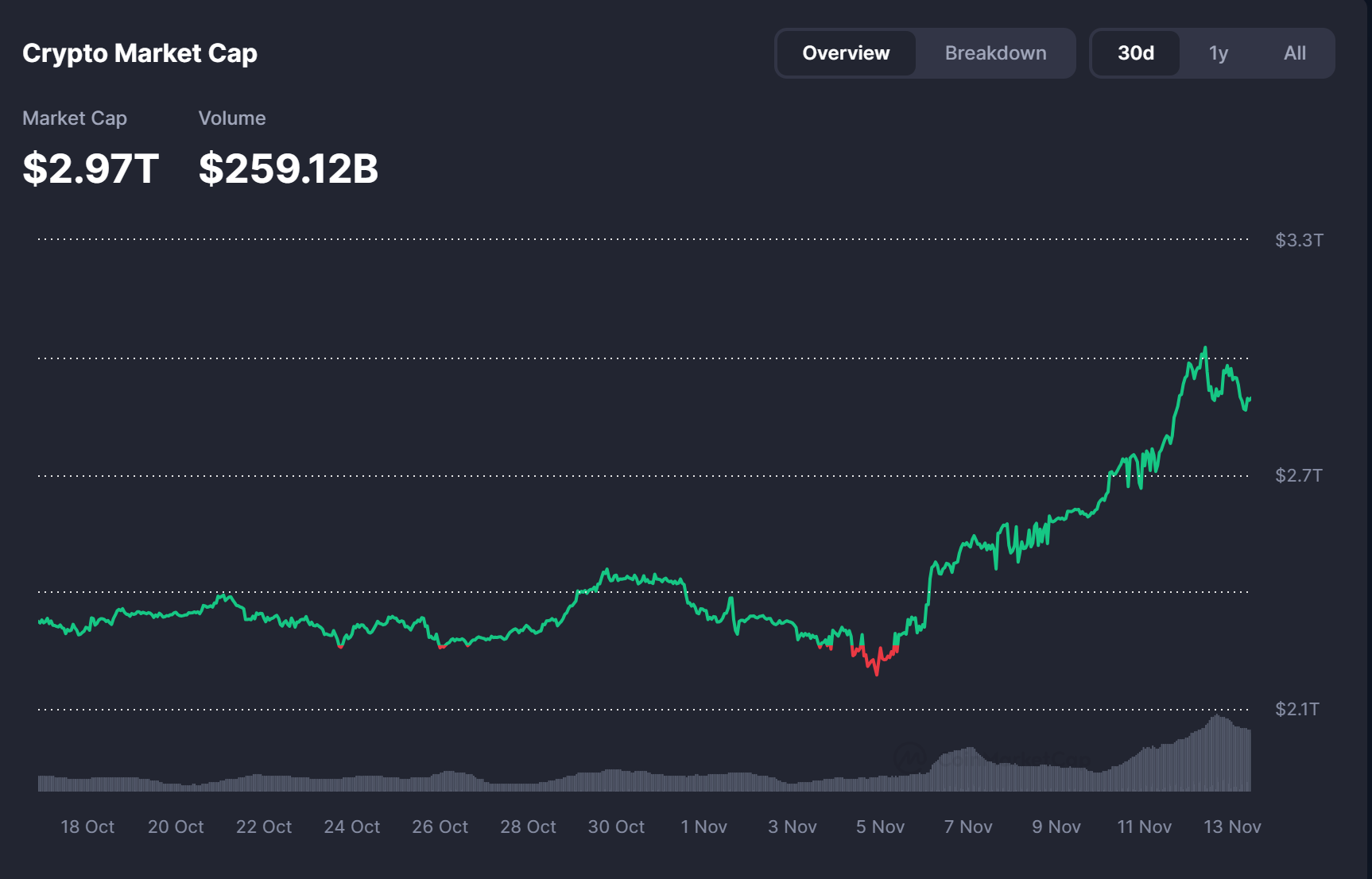Click the tallest volume bar at chart bottom
This screenshot has width=1372, height=879.
click(1217, 753)
